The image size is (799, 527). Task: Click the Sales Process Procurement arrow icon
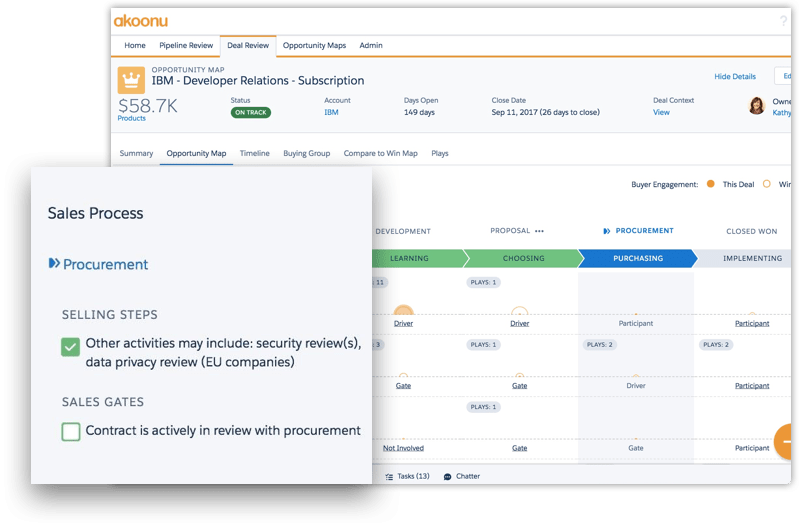point(54,263)
